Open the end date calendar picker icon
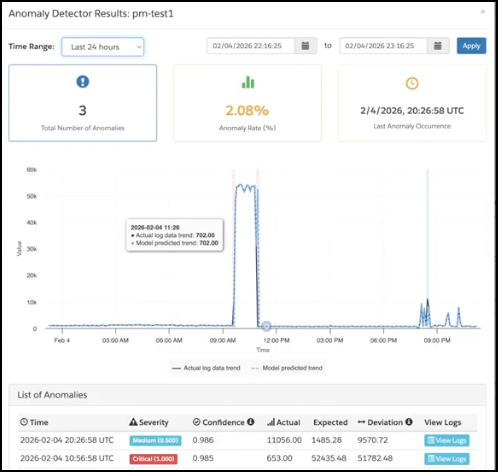Viewport: 498px width, 472px height. click(438, 46)
